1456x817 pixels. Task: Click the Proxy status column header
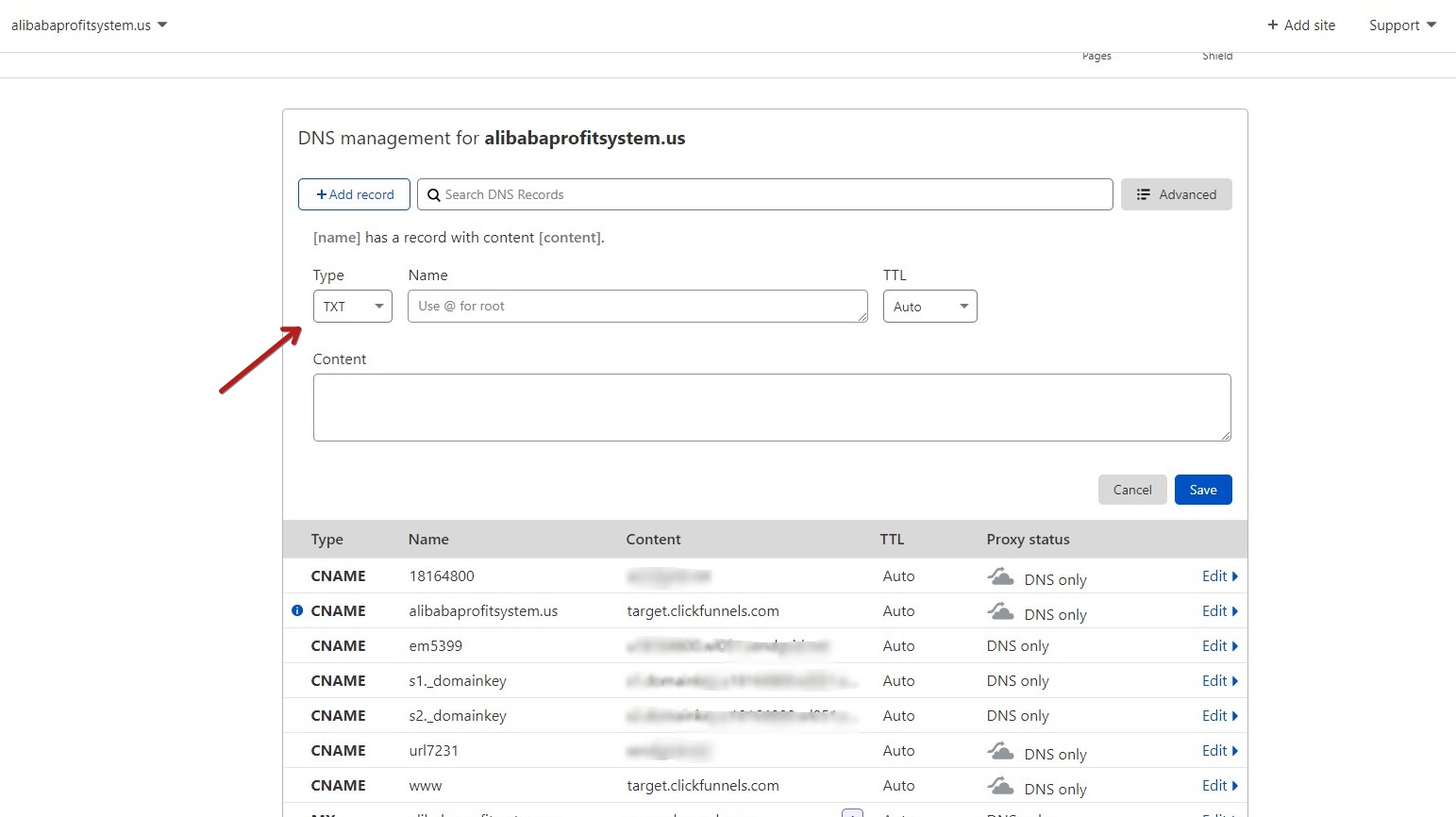[x=1028, y=540]
